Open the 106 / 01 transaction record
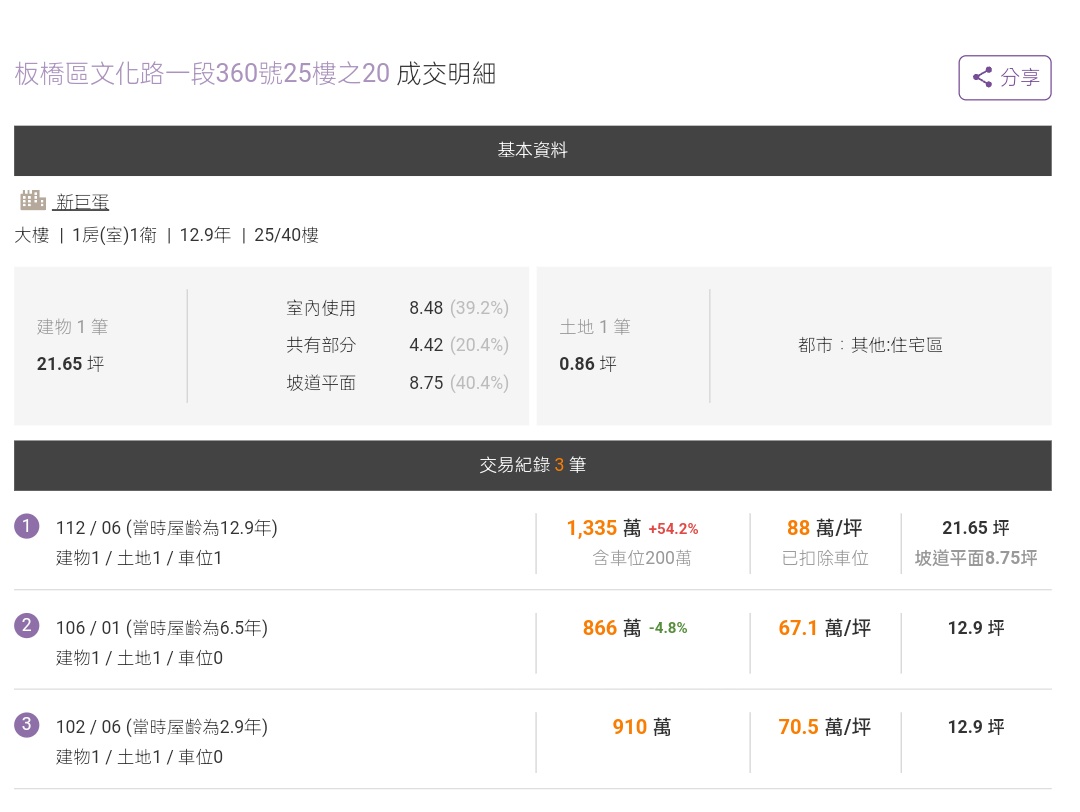The width and height of the screenshot is (1080, 812). point(161,628)
